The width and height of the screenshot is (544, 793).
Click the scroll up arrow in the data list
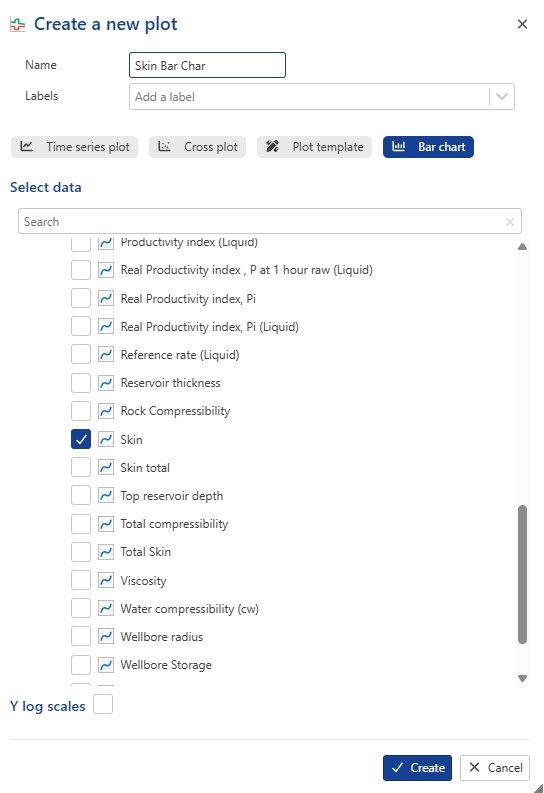(523, 247)
